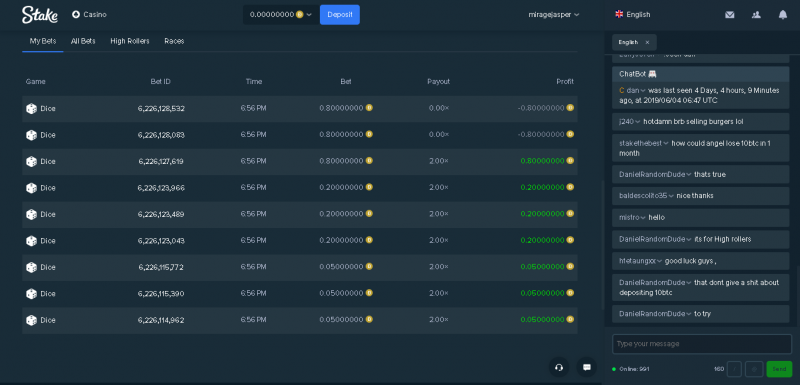Click the Game column header

coord(36,82)
